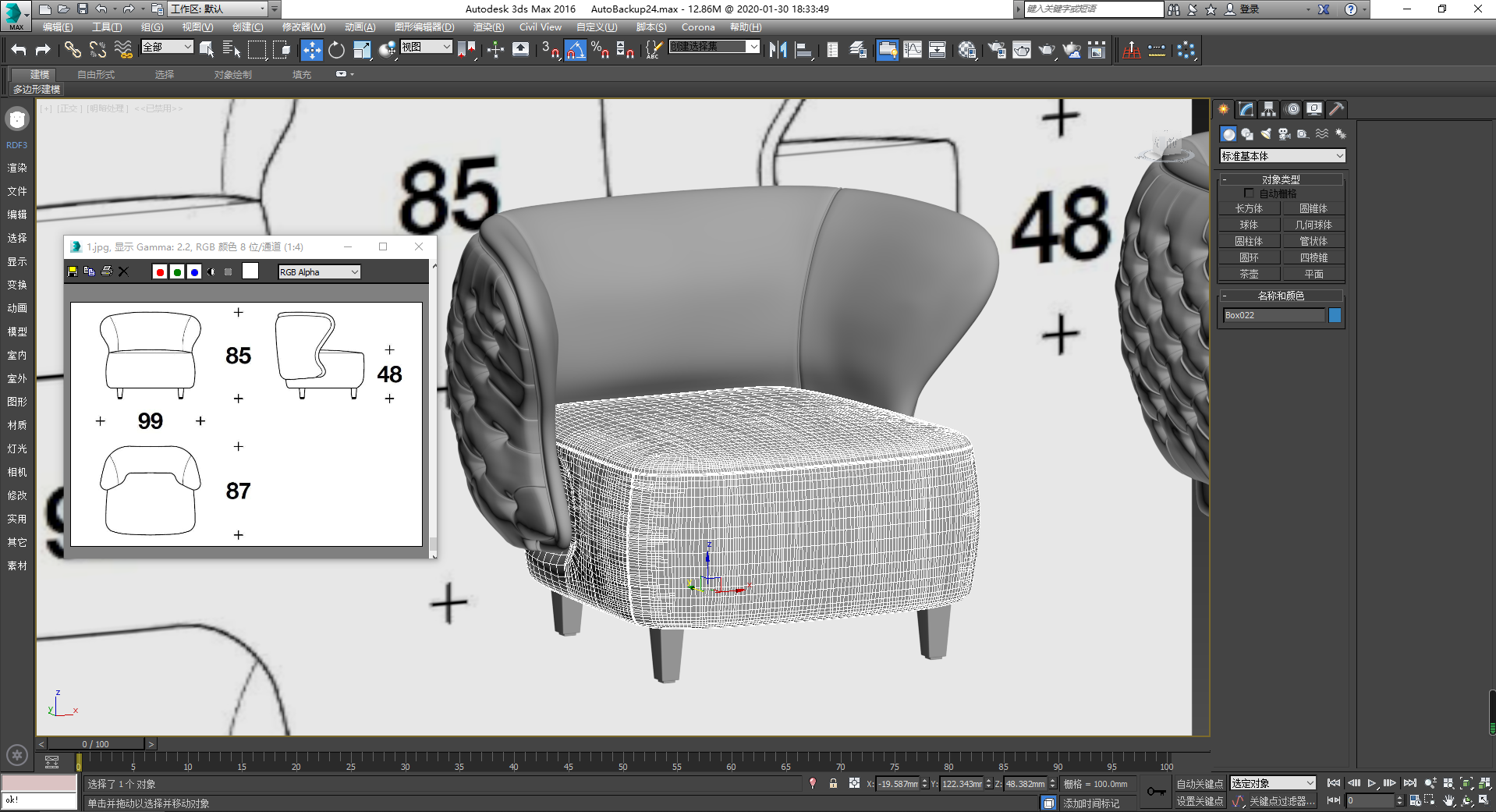Toggle the selection lock icon in status bar

pyautogui.click(x=833, y=783)
